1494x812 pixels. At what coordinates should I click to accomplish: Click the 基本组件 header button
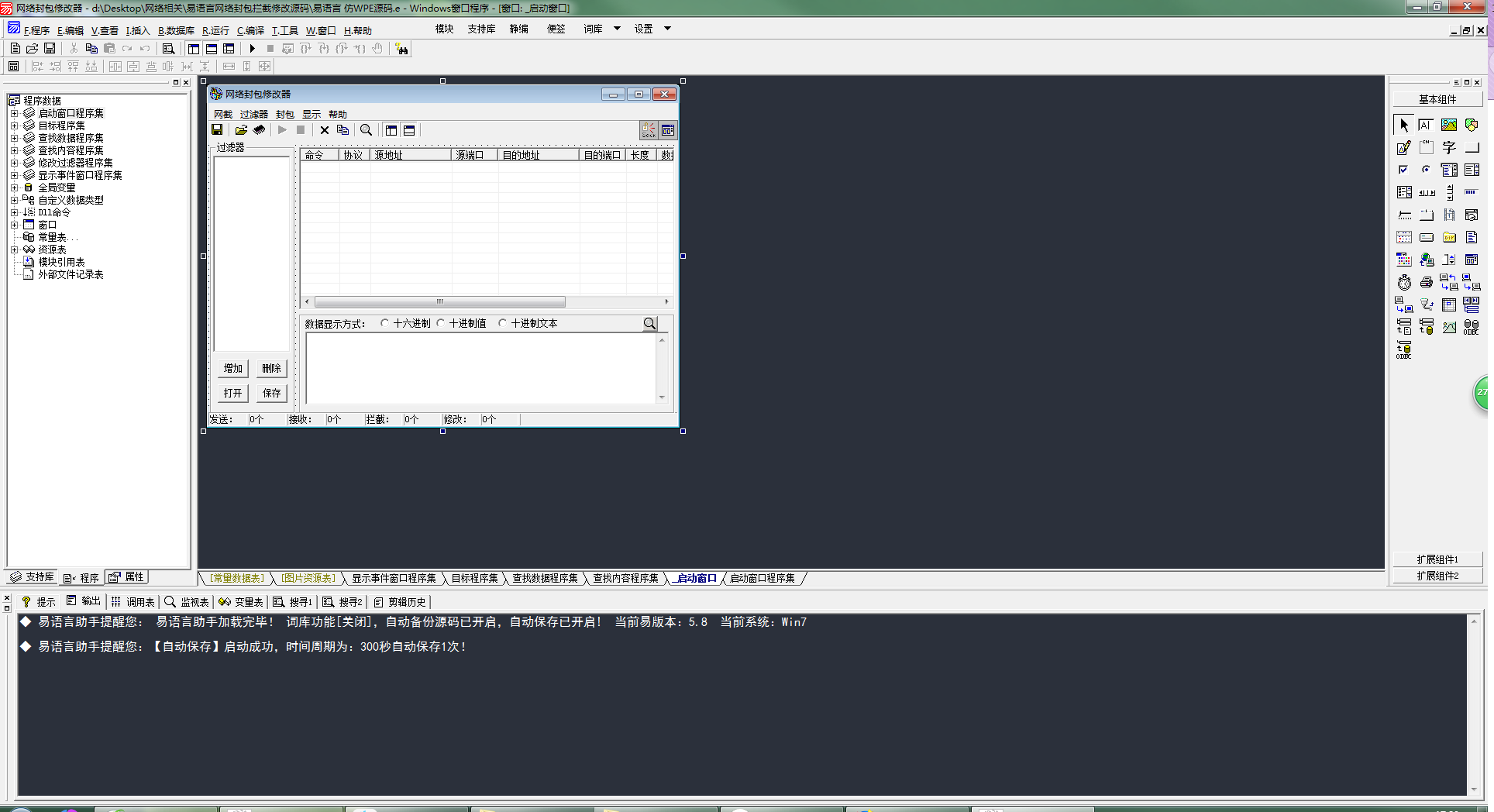[1437, 99]
